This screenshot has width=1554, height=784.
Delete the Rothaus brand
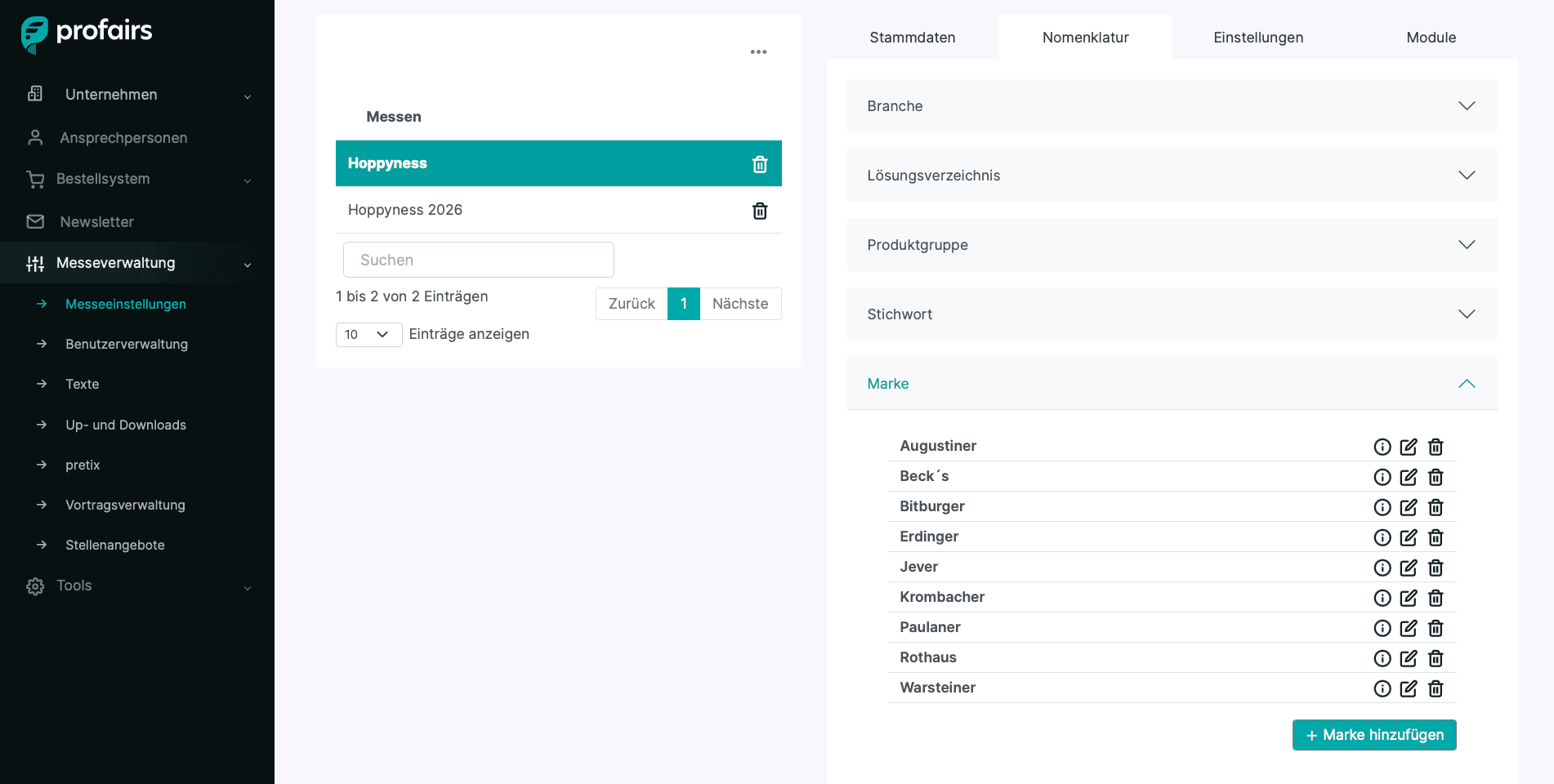1436,658
